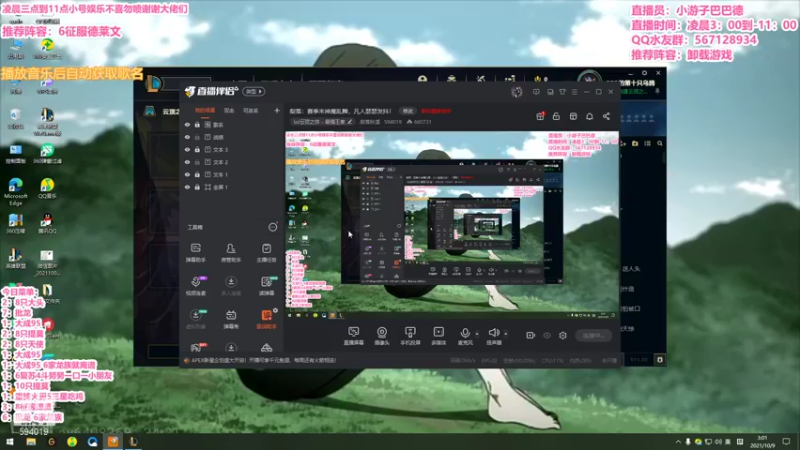Toggle lock on 文本 3 source
This screenshot has height=450, width=800.
click(197, 149)
